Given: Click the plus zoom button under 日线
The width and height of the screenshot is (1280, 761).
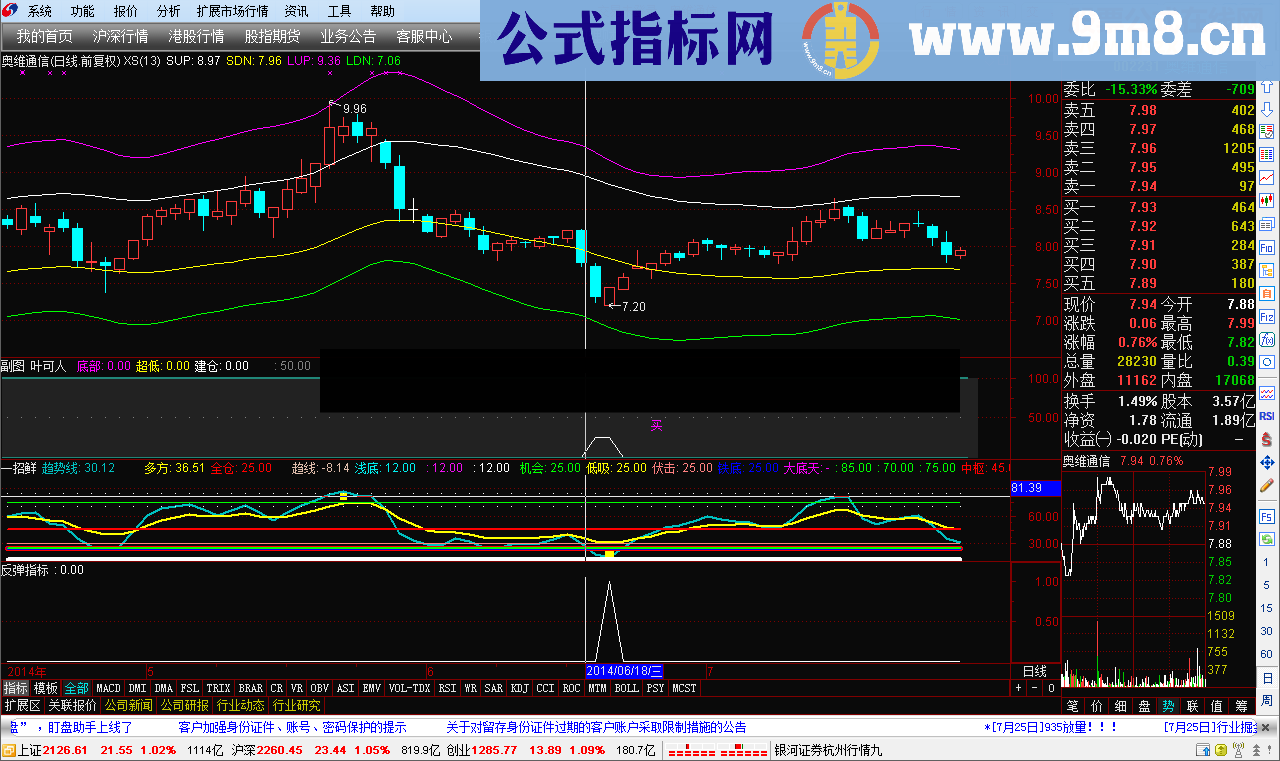Looking at the screenshot, I should click(x=1018, y=688).
